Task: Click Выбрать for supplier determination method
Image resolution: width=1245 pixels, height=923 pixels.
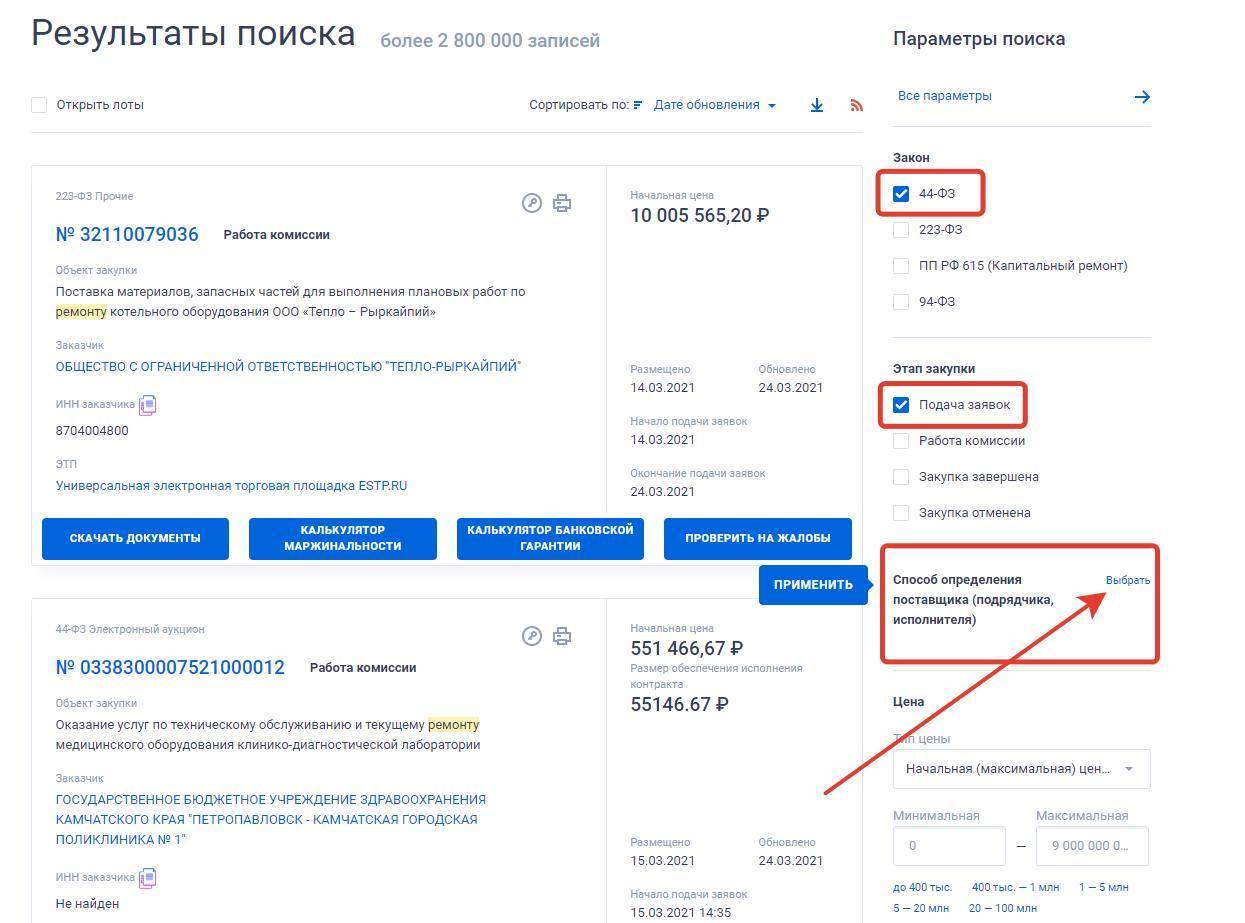Action: click(1127, 580)
